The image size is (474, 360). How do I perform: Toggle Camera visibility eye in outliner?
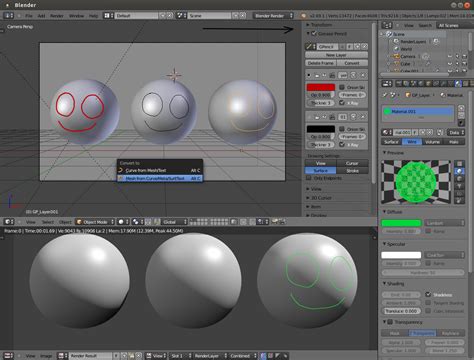point(450,56)
